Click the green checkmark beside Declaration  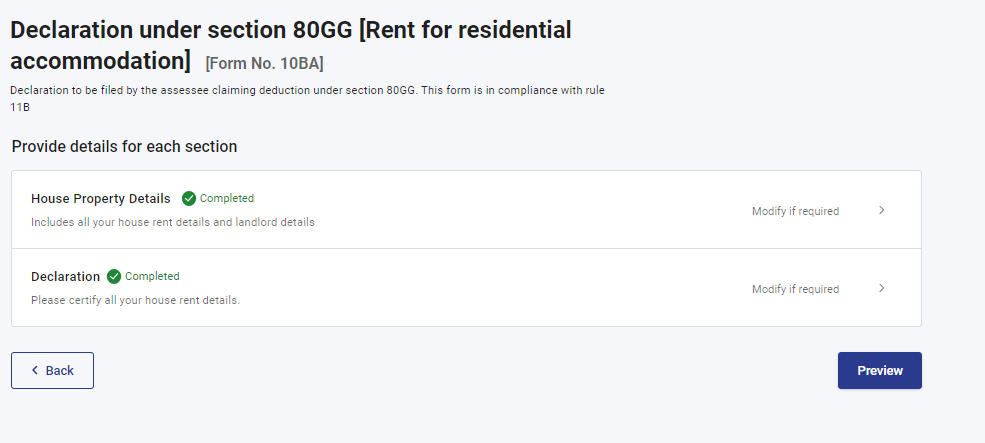(114, 276)
